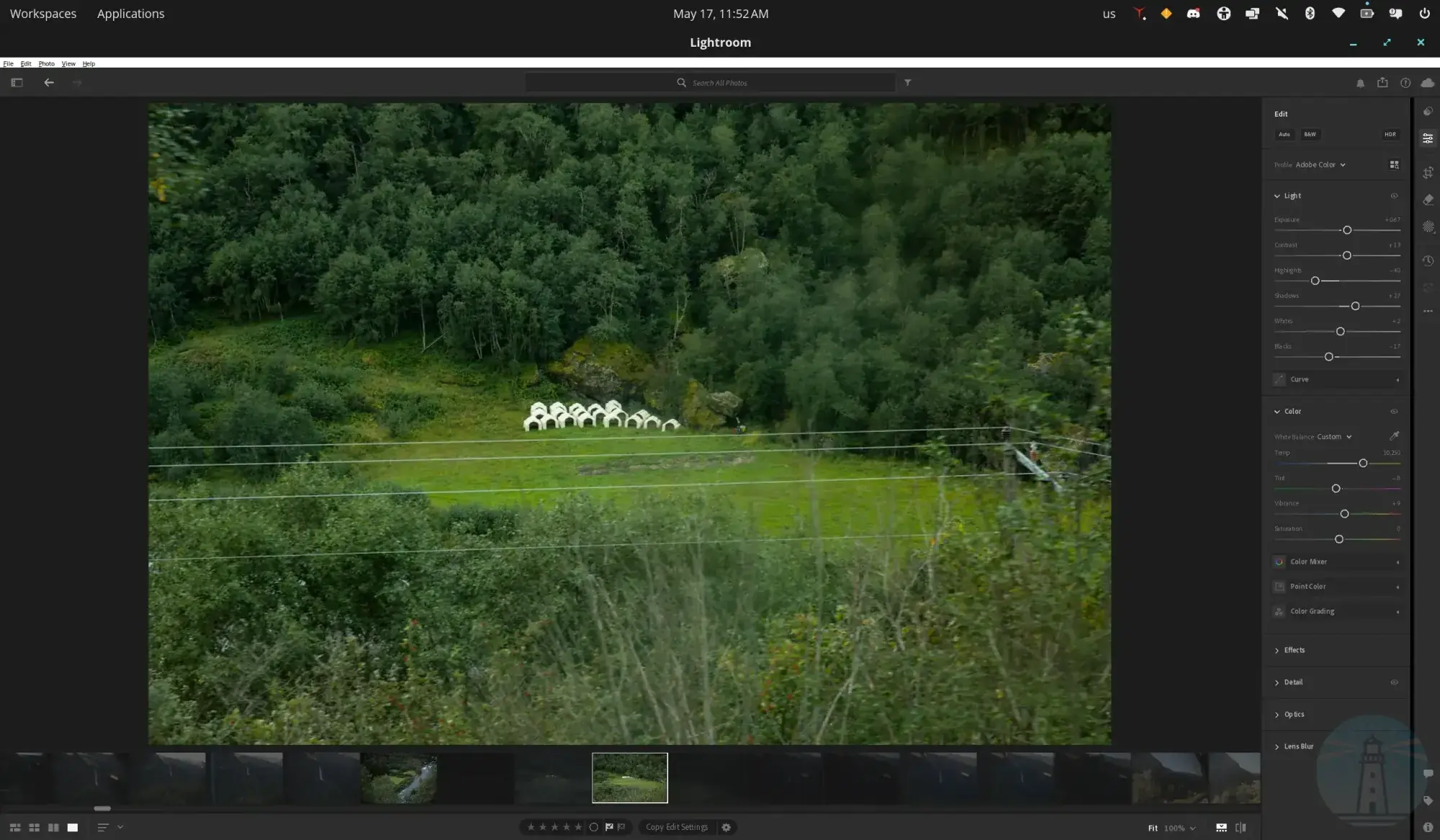Check cloud sync status icon
The height and width of the screenshot is (840, 1440).
coord(1427,83)
